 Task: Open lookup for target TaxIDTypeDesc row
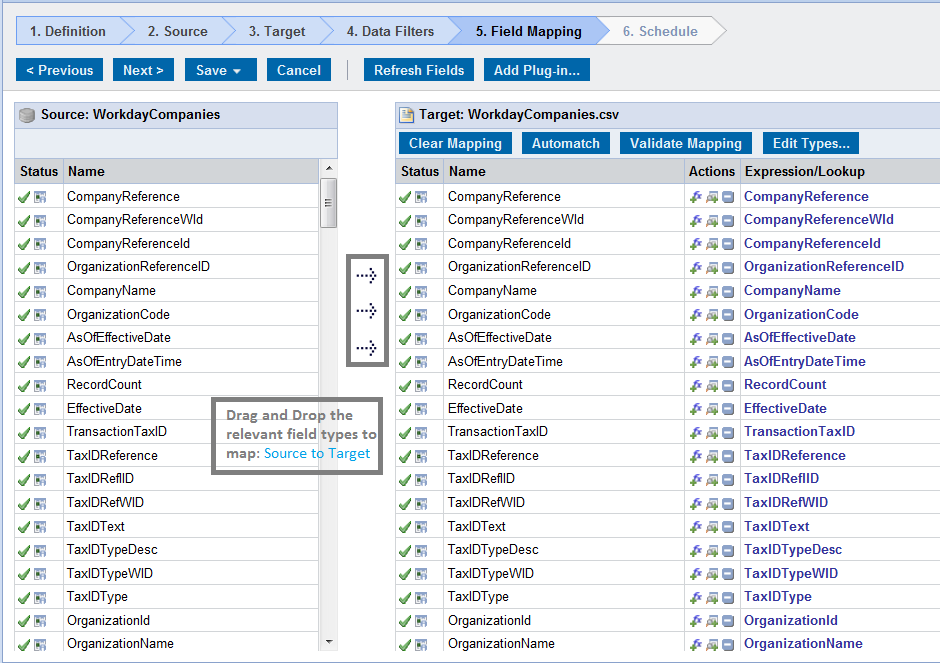[712, 550]
